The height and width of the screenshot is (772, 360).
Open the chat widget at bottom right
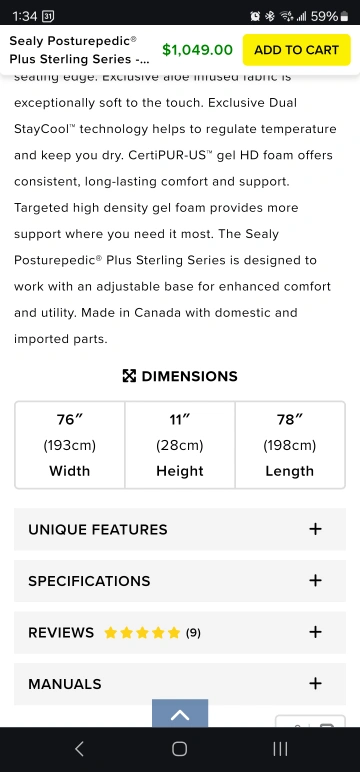(310, 721)
